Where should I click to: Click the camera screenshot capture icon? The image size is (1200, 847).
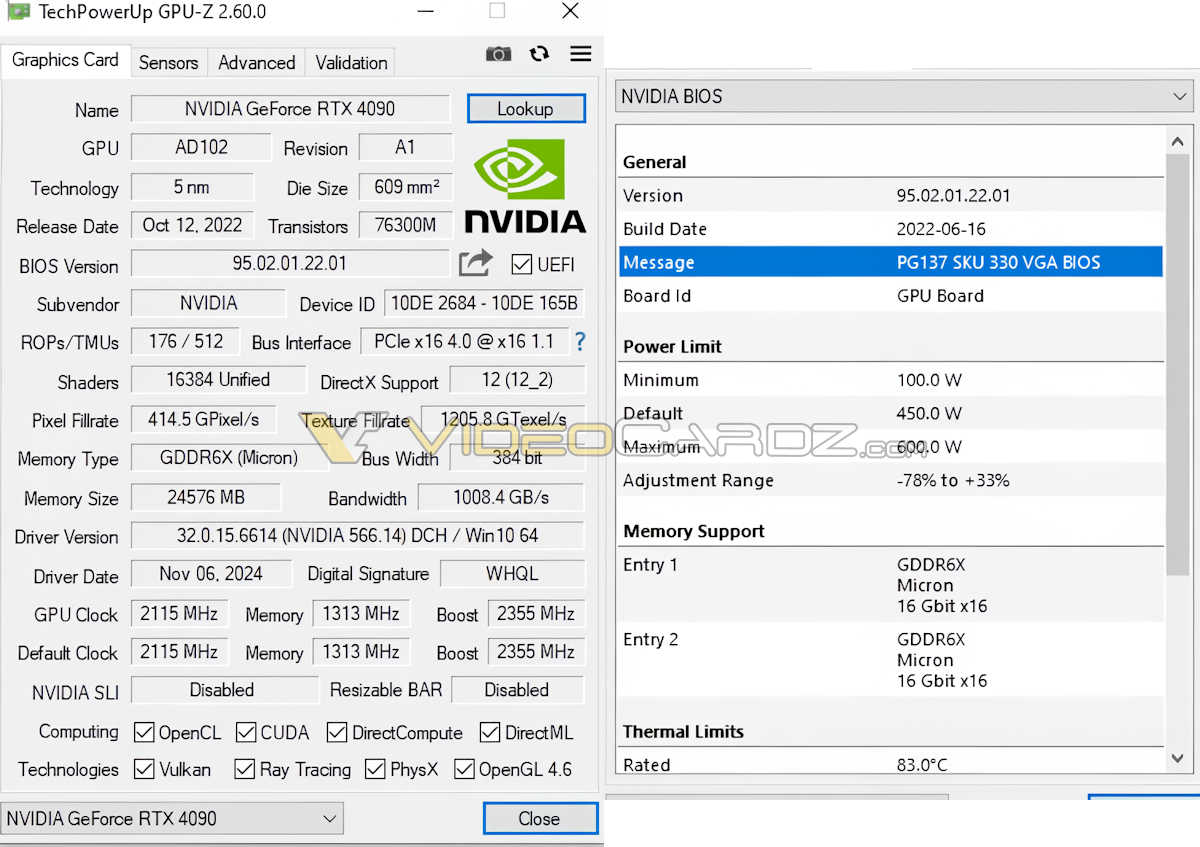click(x=498, y=54)
